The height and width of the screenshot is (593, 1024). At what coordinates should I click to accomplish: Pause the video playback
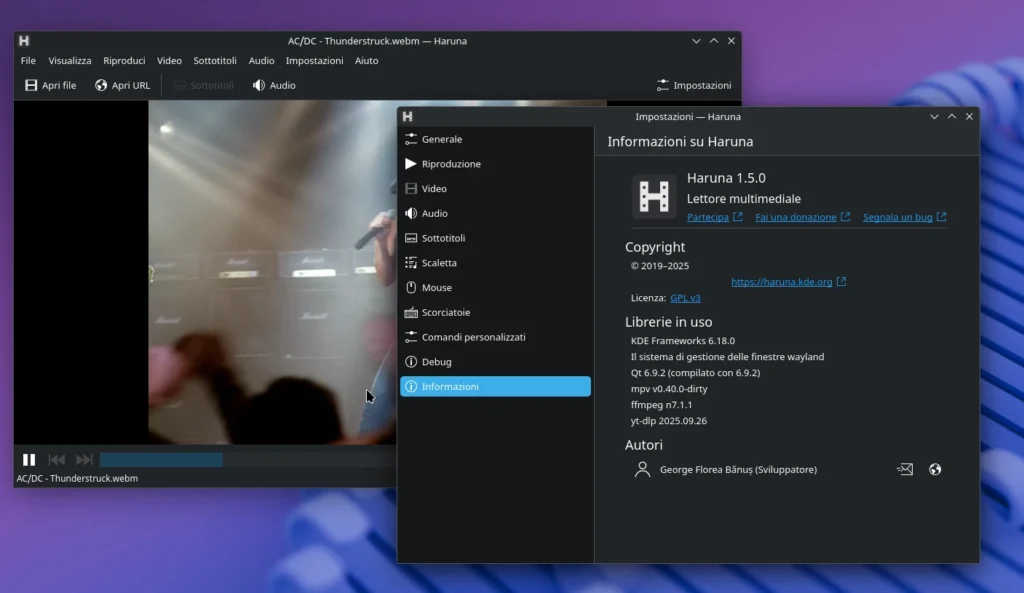tap(29, 459)
